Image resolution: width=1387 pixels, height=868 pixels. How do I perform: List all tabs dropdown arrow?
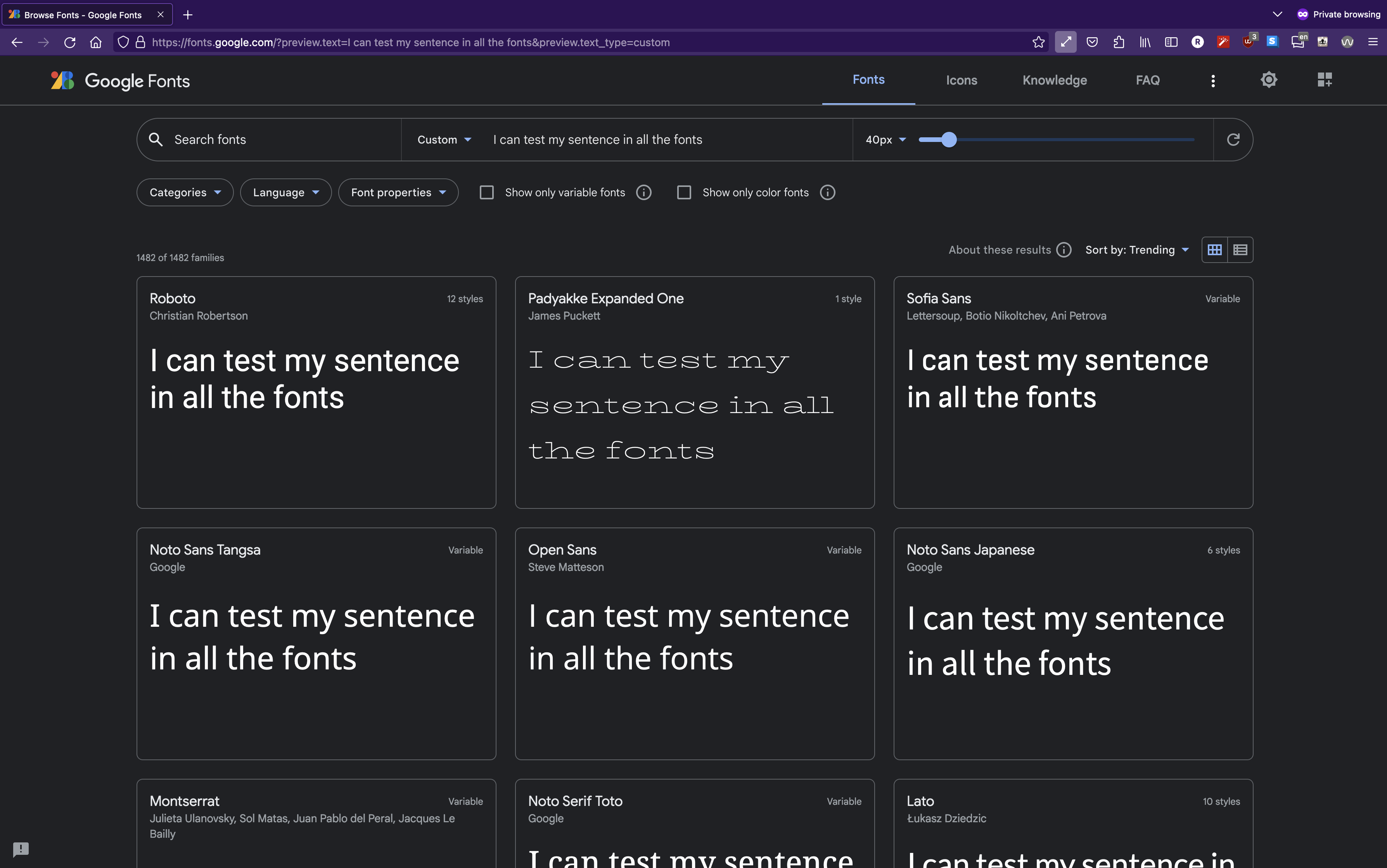point(1277,14)
